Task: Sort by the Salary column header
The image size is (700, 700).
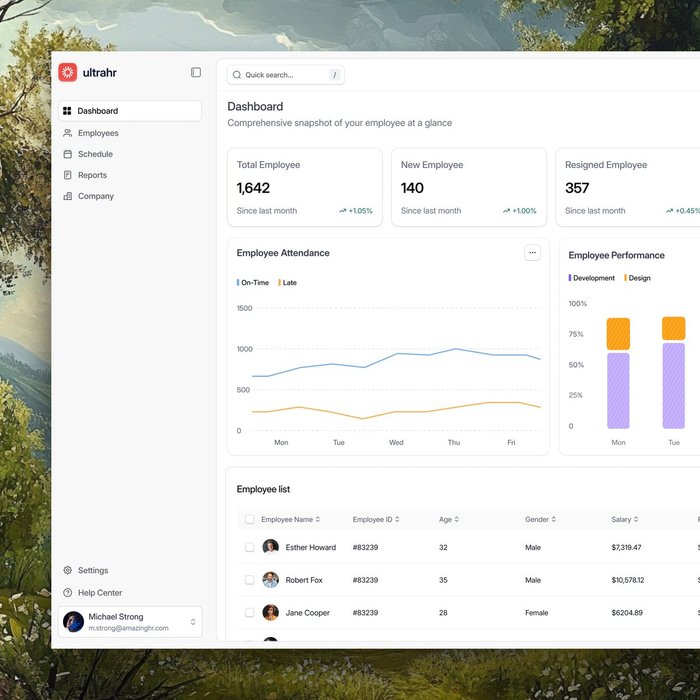Action: click(x=624, y=519)
